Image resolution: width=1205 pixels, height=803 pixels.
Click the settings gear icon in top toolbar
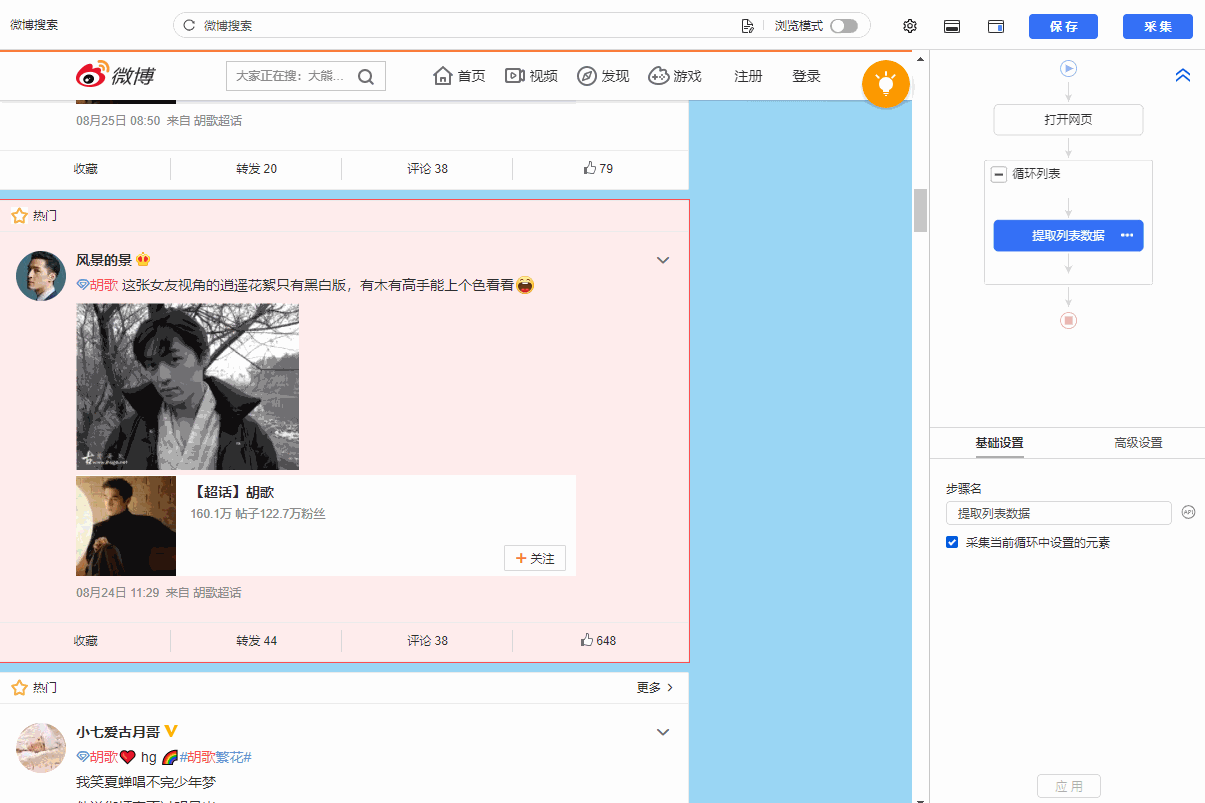click(x=909, y=26)
